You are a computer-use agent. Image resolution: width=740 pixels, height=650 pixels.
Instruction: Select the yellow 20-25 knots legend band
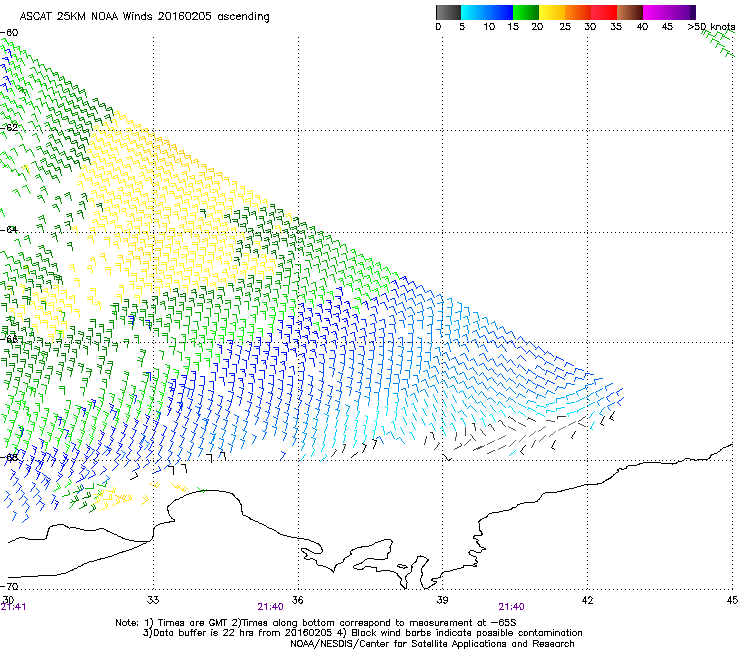point(552,12)
